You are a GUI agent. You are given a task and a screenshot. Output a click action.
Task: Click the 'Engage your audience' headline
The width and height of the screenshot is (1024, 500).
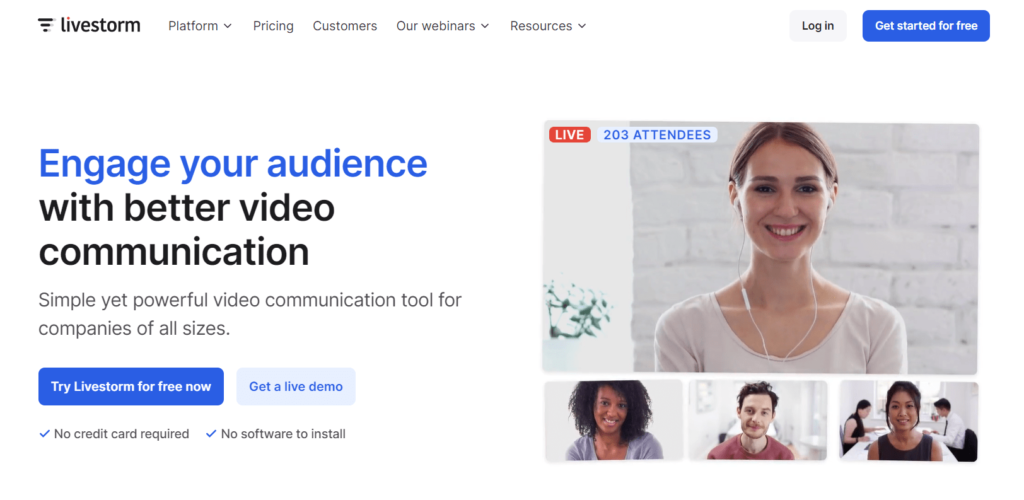coord(233,163)
